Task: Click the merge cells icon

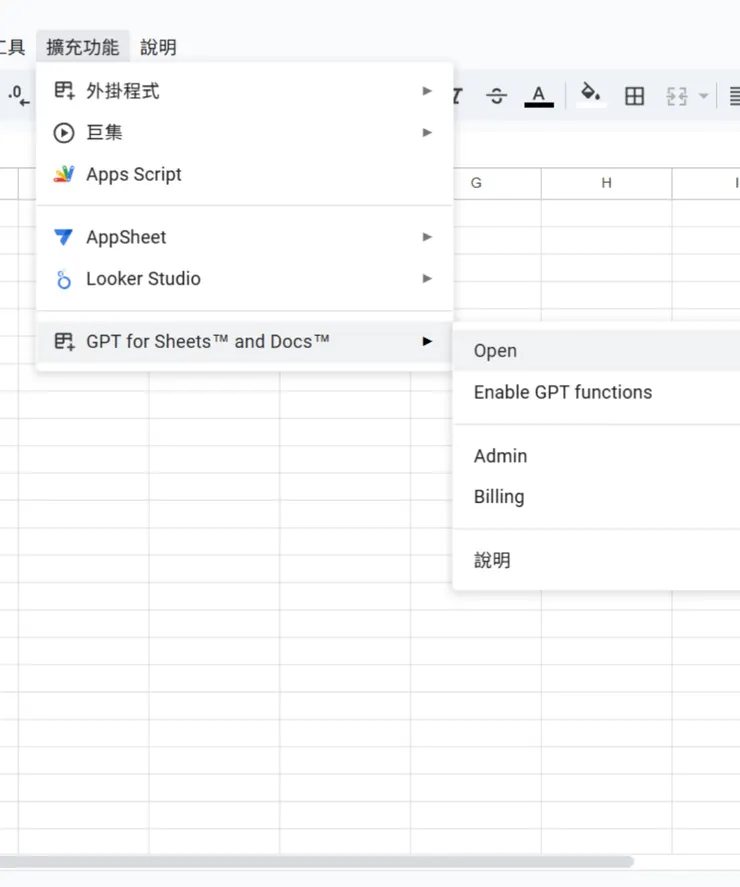Action: click(677, 96)
